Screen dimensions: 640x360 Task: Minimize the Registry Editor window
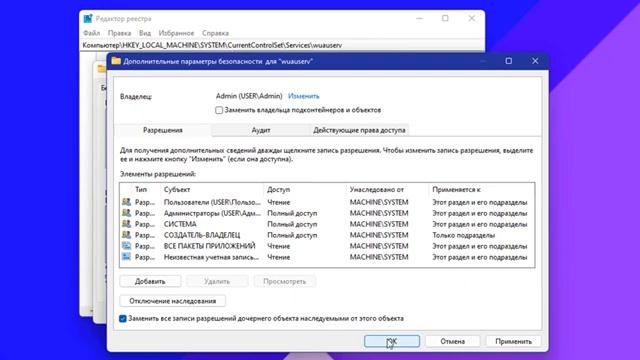(419, 18)
